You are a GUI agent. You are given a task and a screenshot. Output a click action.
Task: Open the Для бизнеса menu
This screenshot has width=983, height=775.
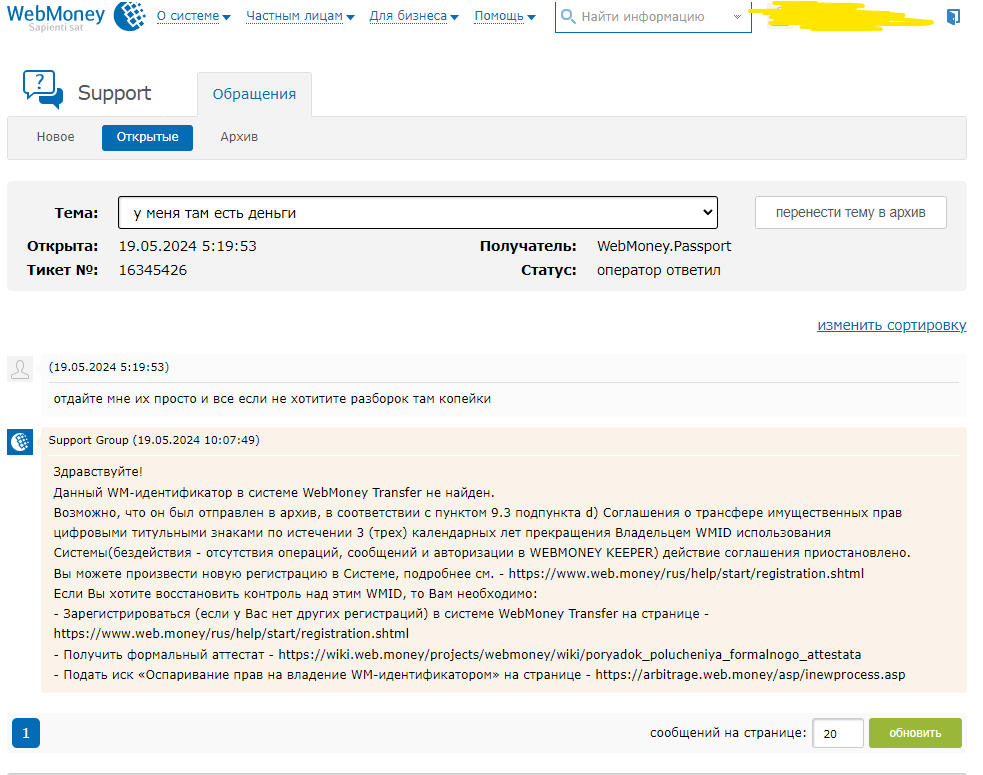tap(413, 17)
